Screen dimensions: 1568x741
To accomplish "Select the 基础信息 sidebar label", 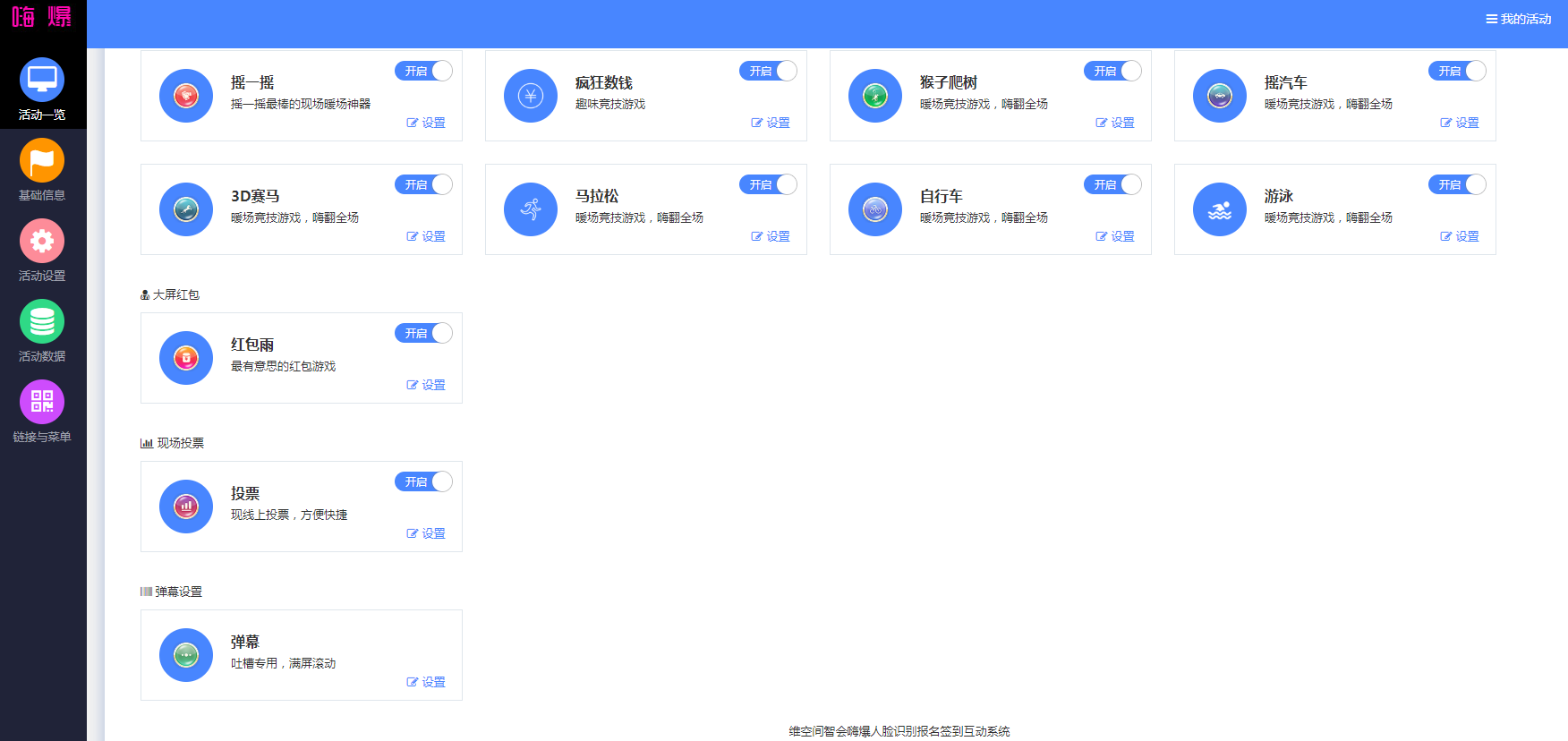I will coord(42,195).
